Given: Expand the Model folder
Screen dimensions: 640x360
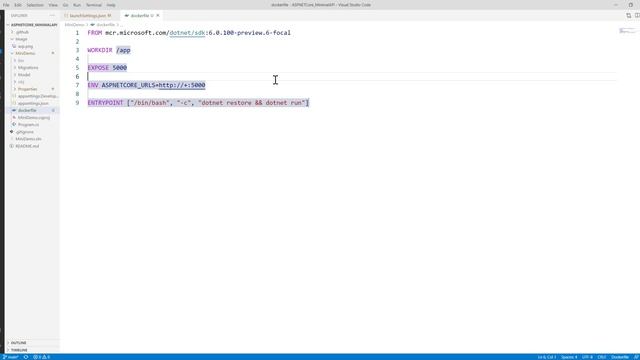Looking at the screenshot, I should pos(24,75).
